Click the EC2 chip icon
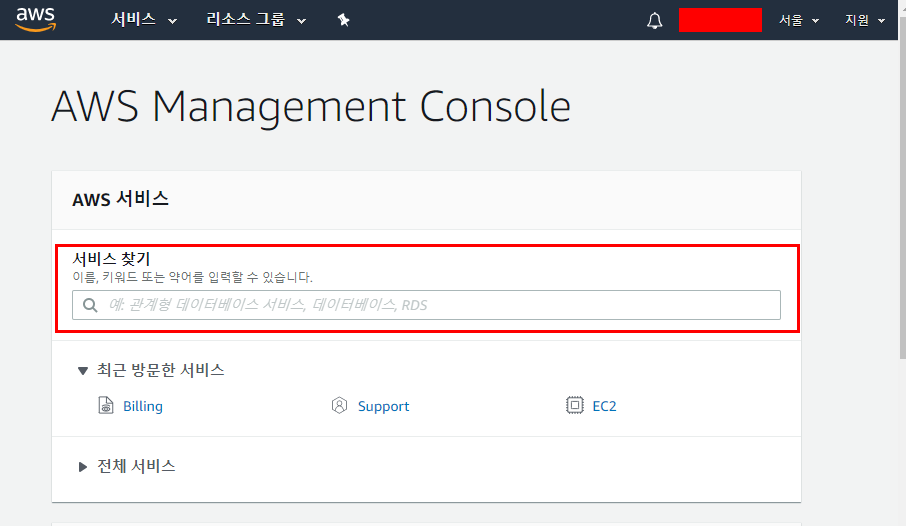 point(574,405)
